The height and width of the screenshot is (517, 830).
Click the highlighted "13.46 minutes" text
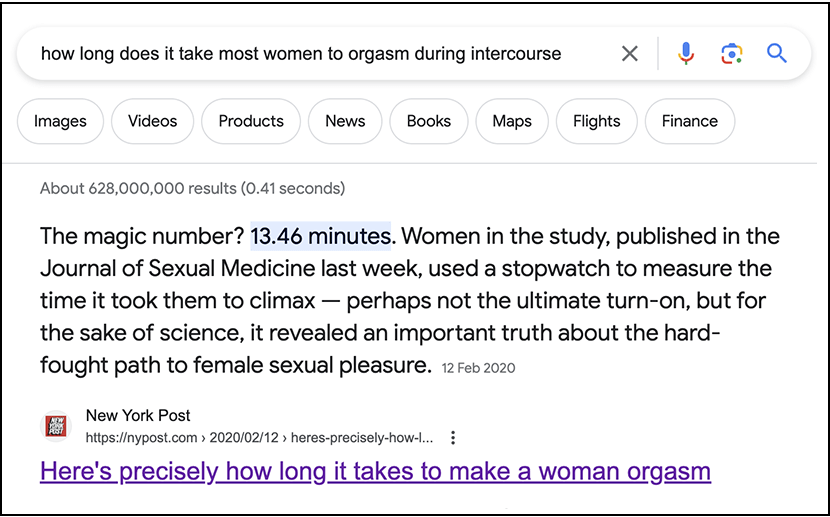click(x=320, y=237)
